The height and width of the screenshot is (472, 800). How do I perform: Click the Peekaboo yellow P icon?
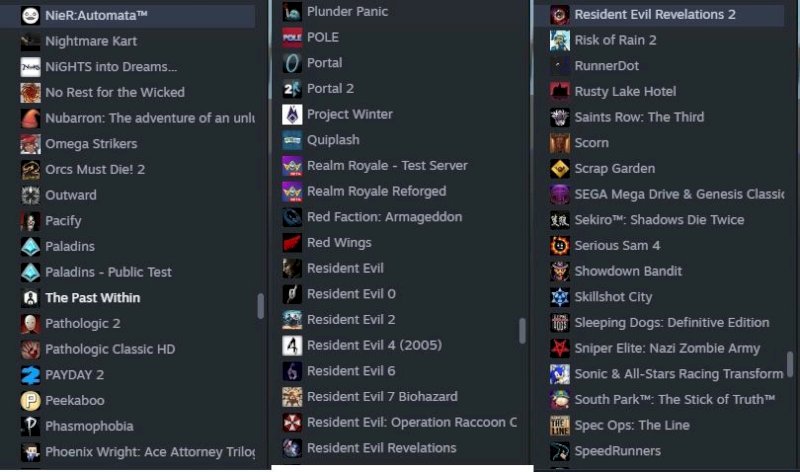tap(30, 401)
